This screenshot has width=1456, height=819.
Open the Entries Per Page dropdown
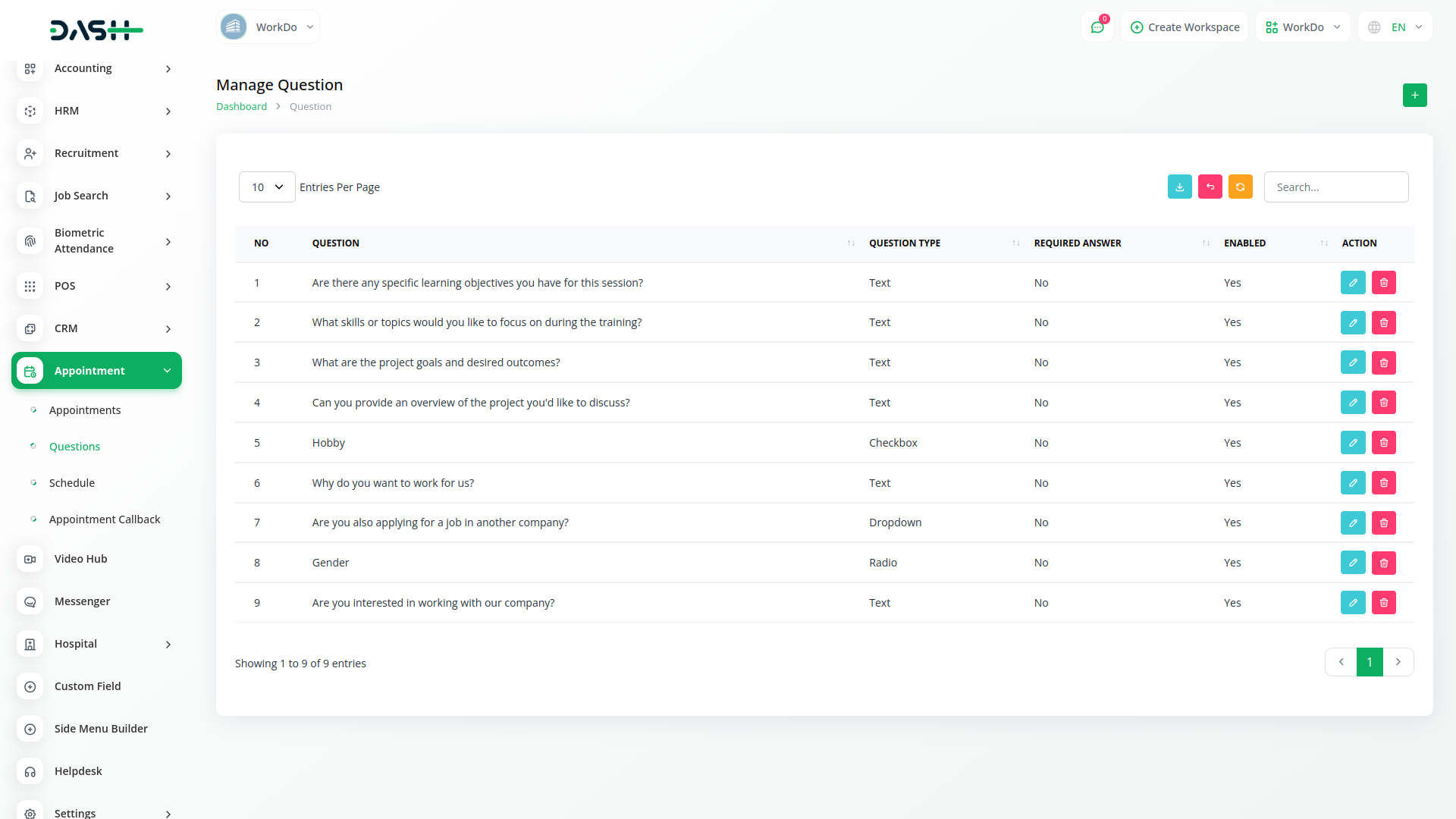click(x=267, y=187)
